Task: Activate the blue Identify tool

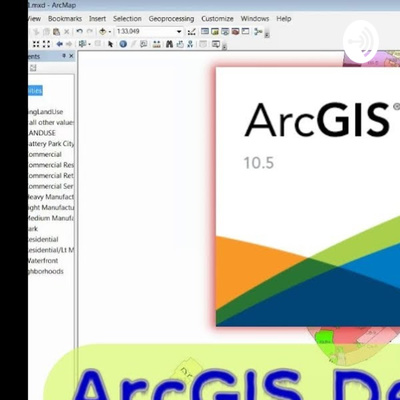Action: pos(123,44)
